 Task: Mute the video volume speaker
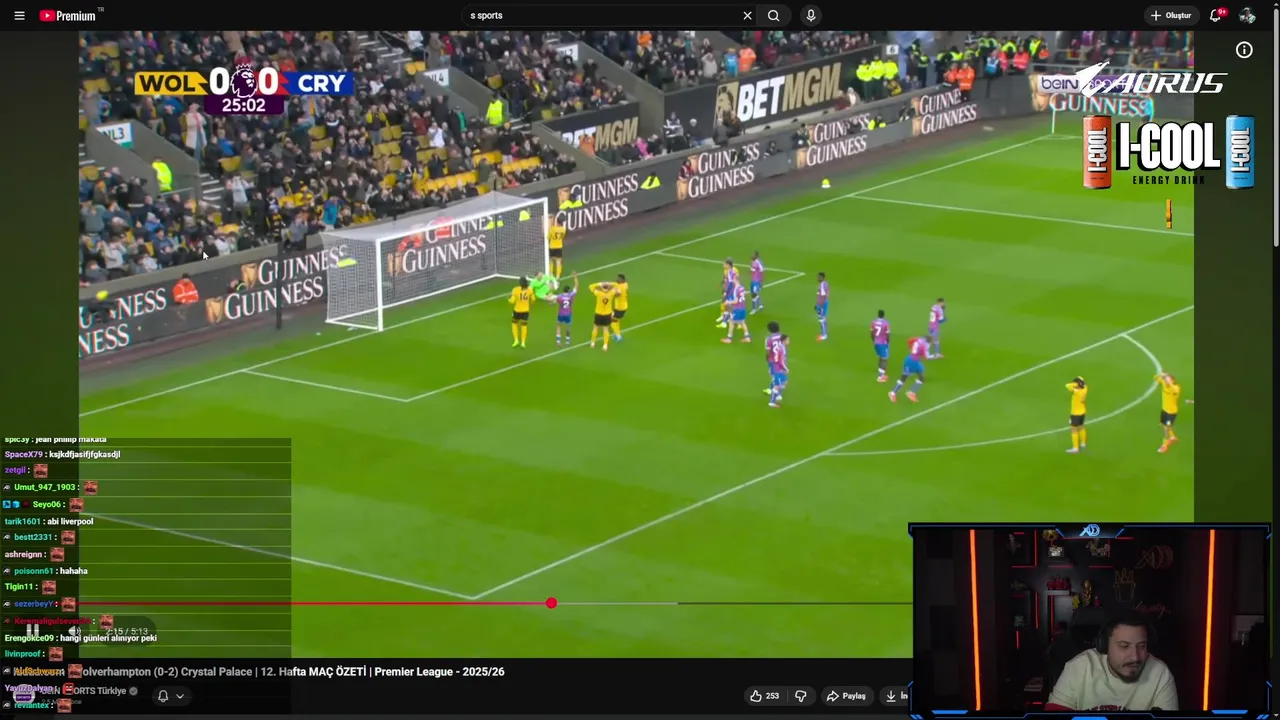pyautogui.click(x=75, y=631)
